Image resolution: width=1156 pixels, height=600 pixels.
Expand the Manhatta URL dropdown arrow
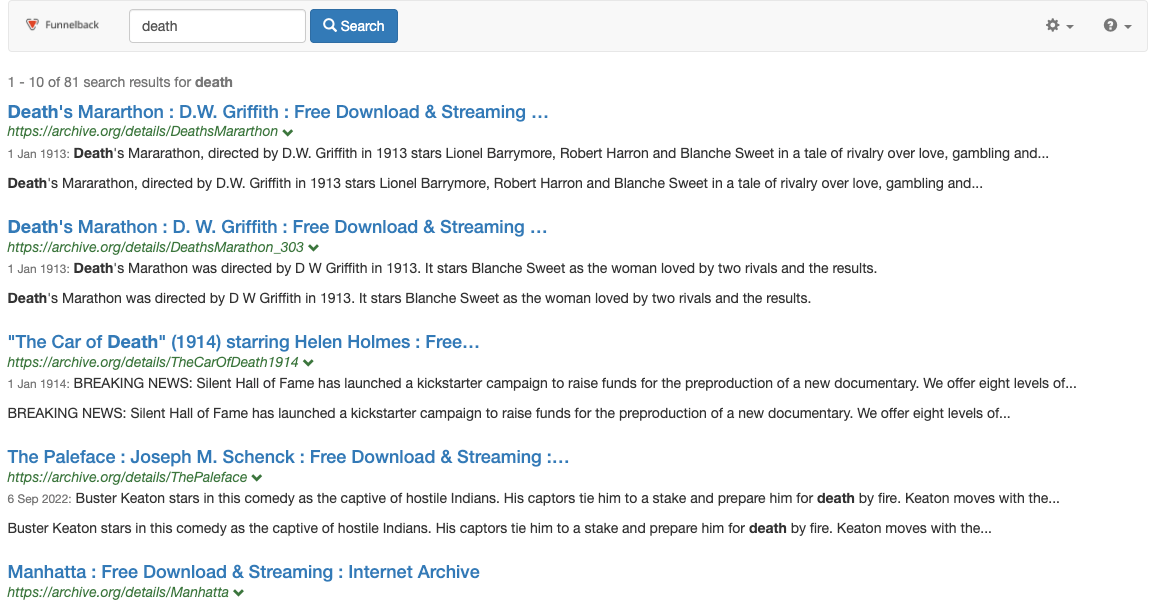[x=239, y=593]
